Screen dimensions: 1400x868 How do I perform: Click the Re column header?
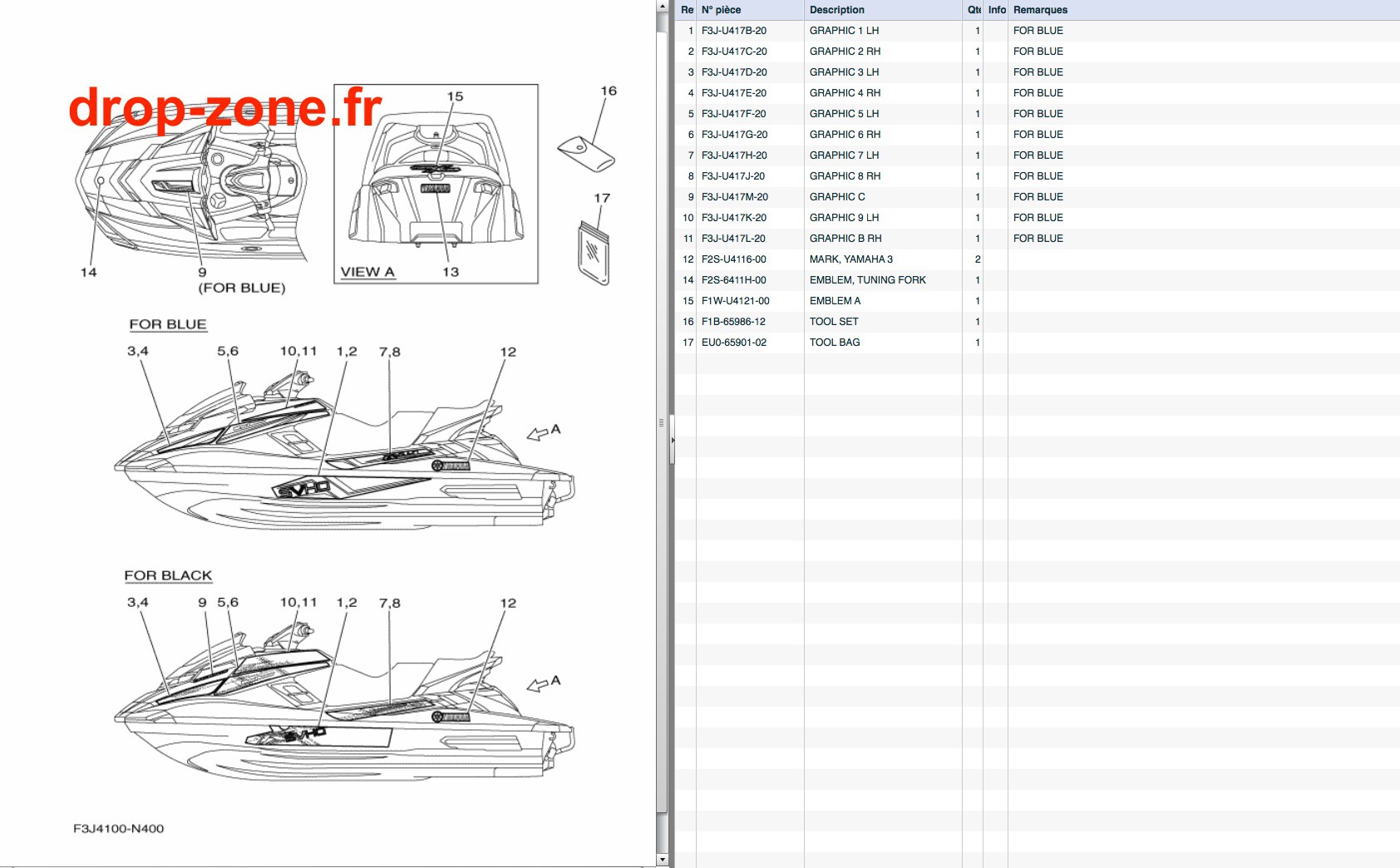(686, 10)
